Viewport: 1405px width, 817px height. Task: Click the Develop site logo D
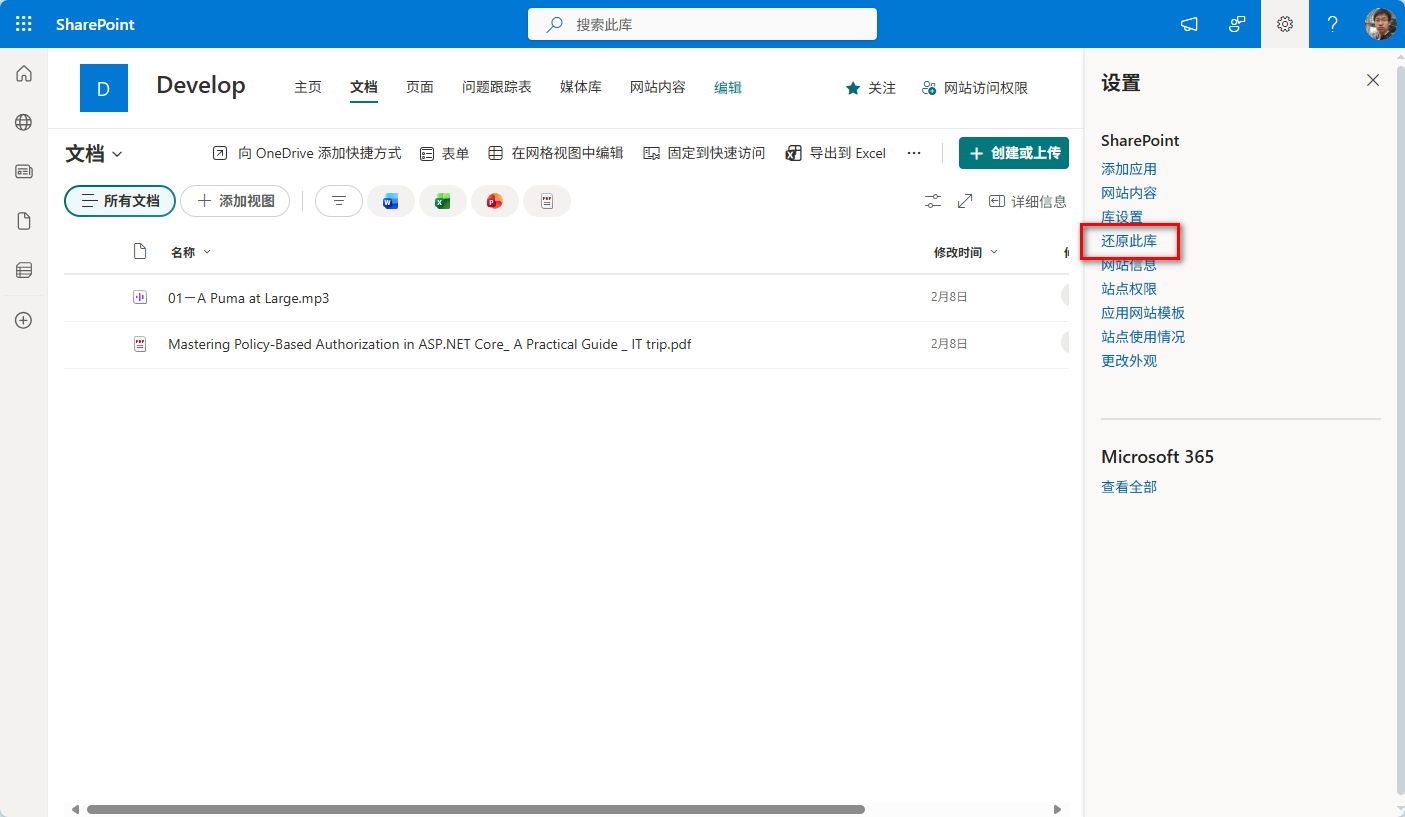(104, 88)
